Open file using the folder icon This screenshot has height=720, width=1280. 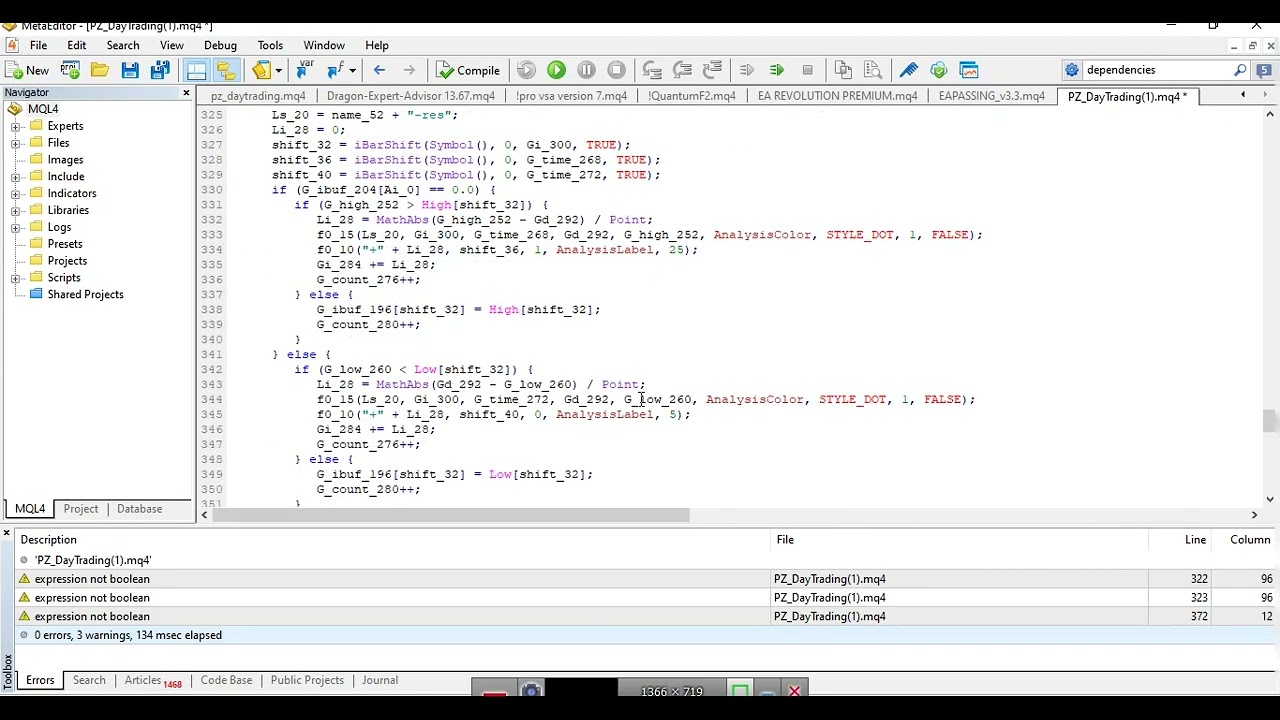tap(100, 70)
